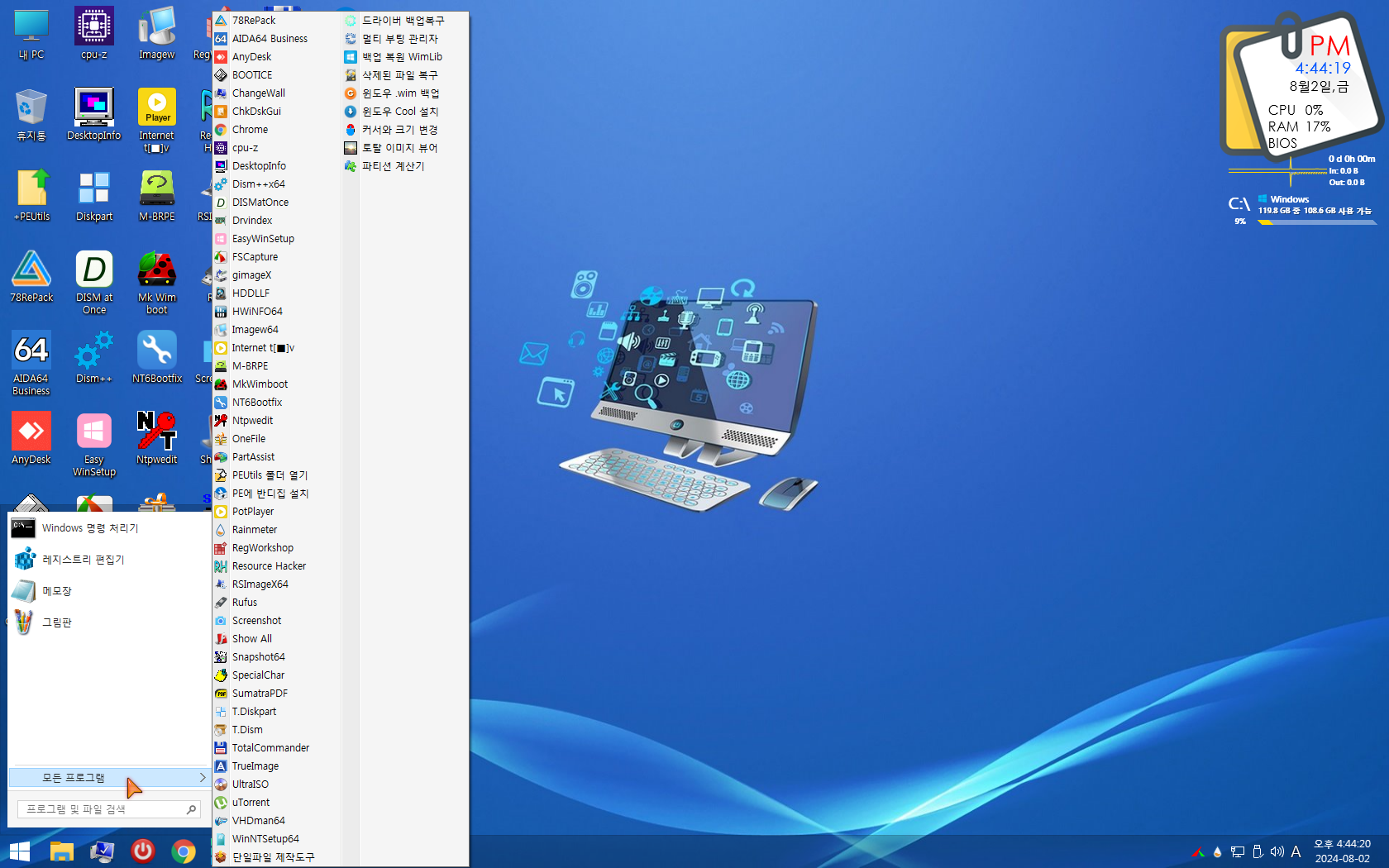Screen dimensions: 1389x868
Task: Open the NT6Bootfix desktop icon
Action: pos(157,358)
